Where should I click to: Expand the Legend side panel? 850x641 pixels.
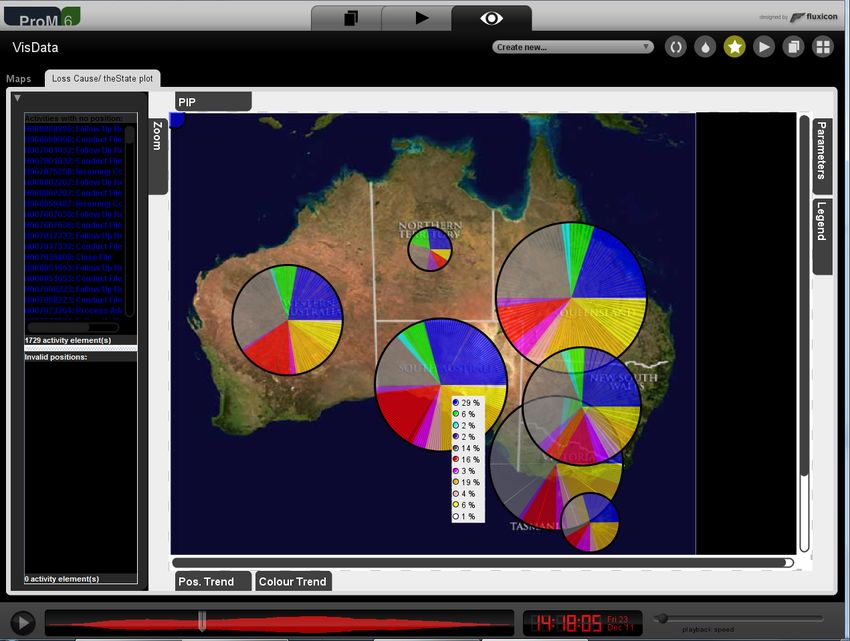click(822, 236)
